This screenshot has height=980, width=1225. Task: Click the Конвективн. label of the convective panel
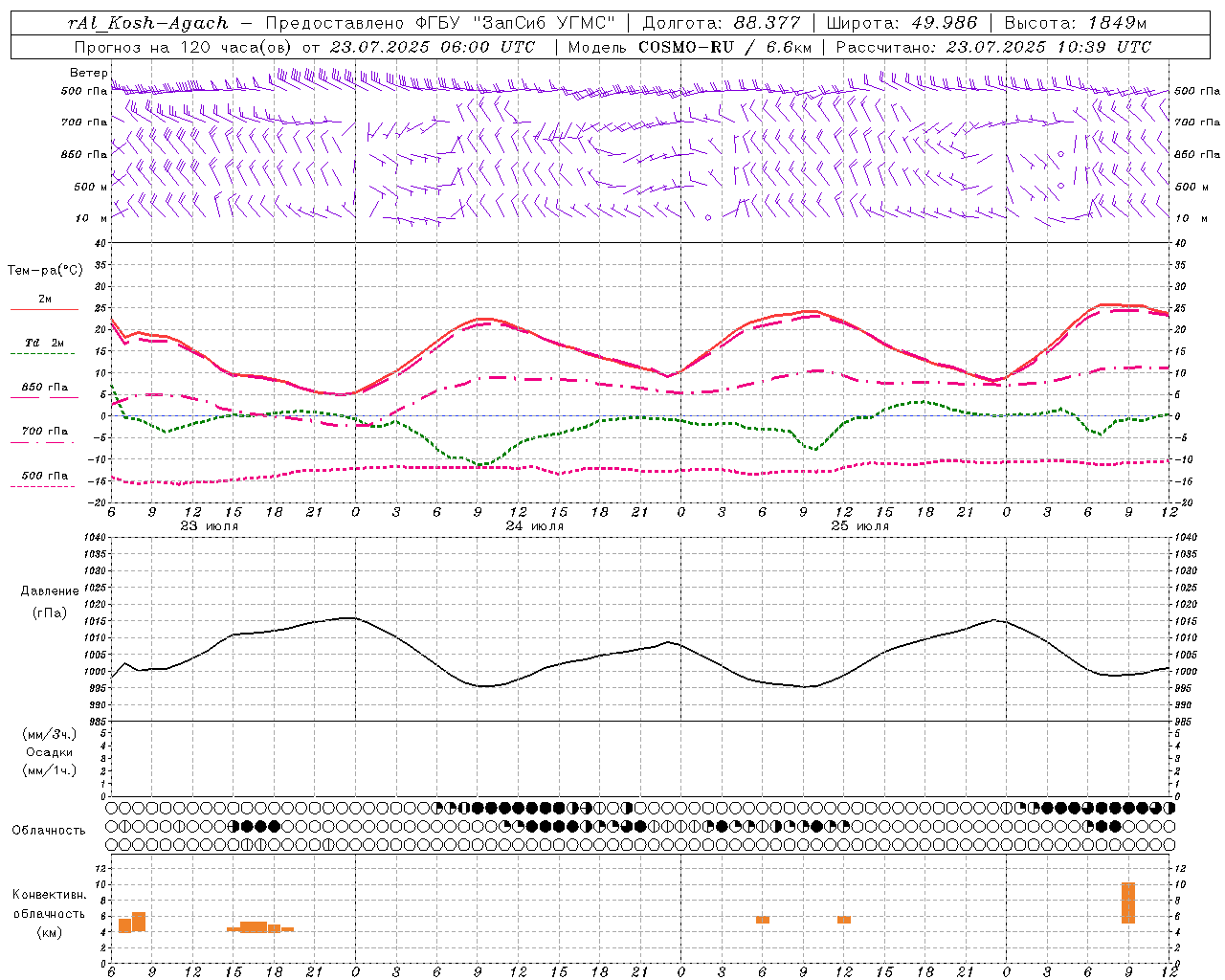49,895
